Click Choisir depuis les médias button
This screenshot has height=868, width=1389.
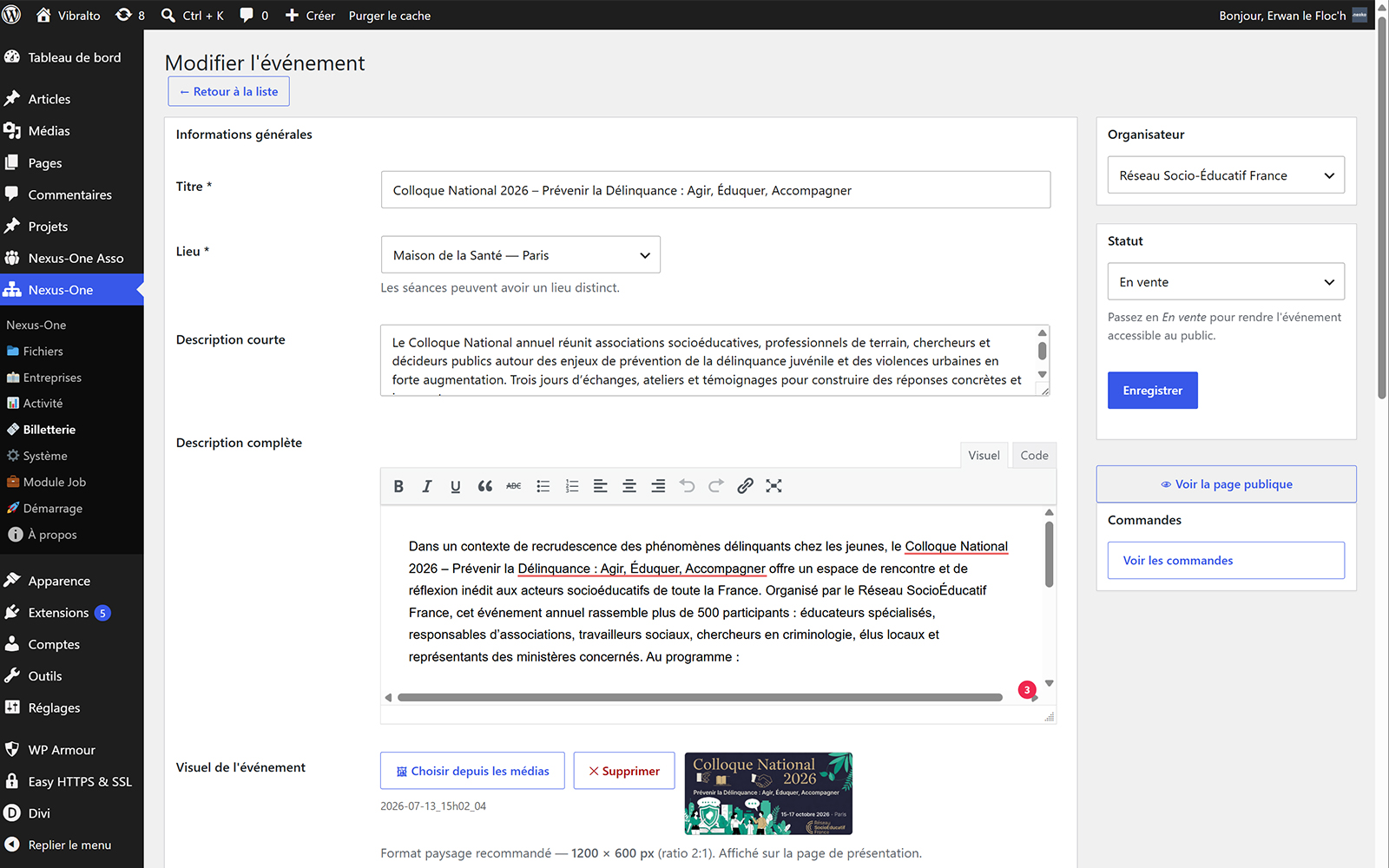point(473,771)
